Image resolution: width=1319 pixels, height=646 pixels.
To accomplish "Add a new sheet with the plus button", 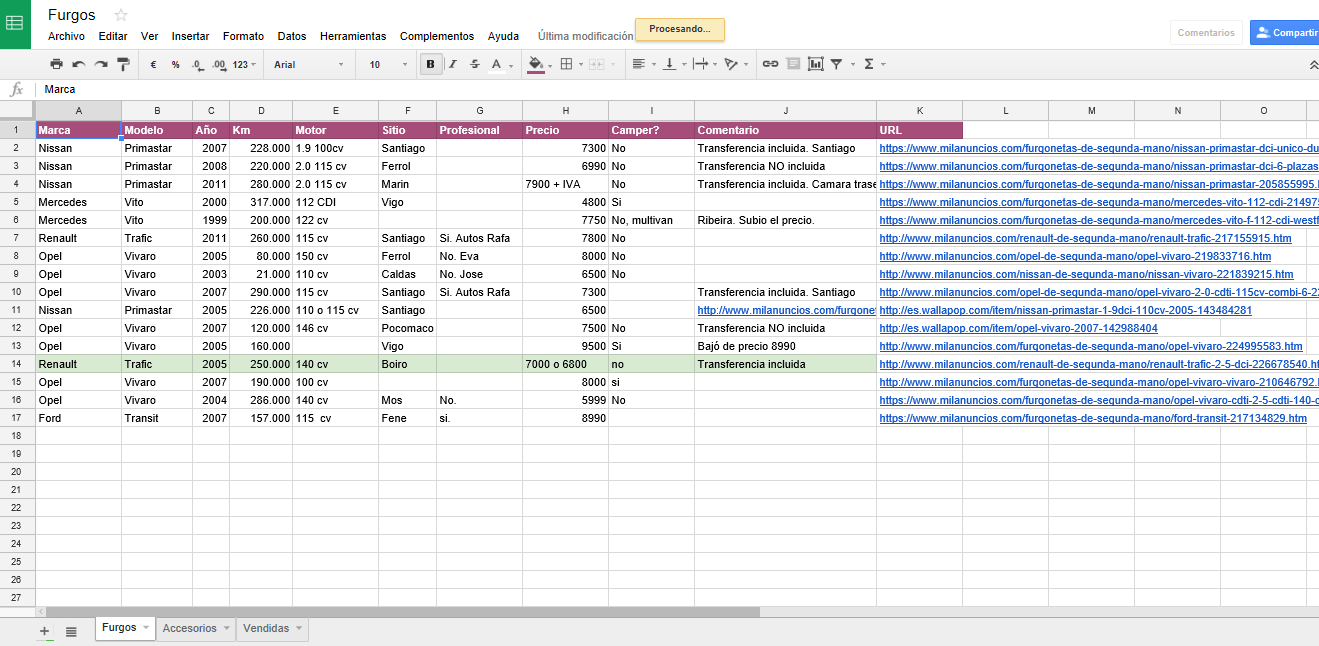I will (44, 630).
